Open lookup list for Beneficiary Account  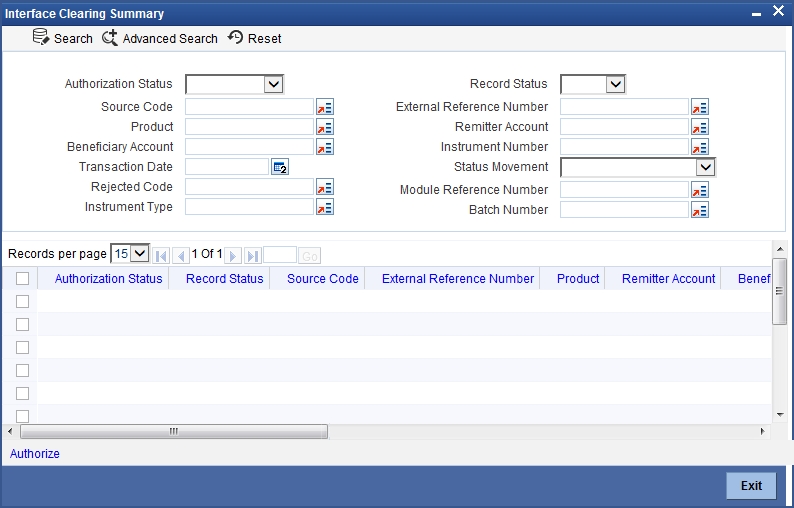point(325,147)
